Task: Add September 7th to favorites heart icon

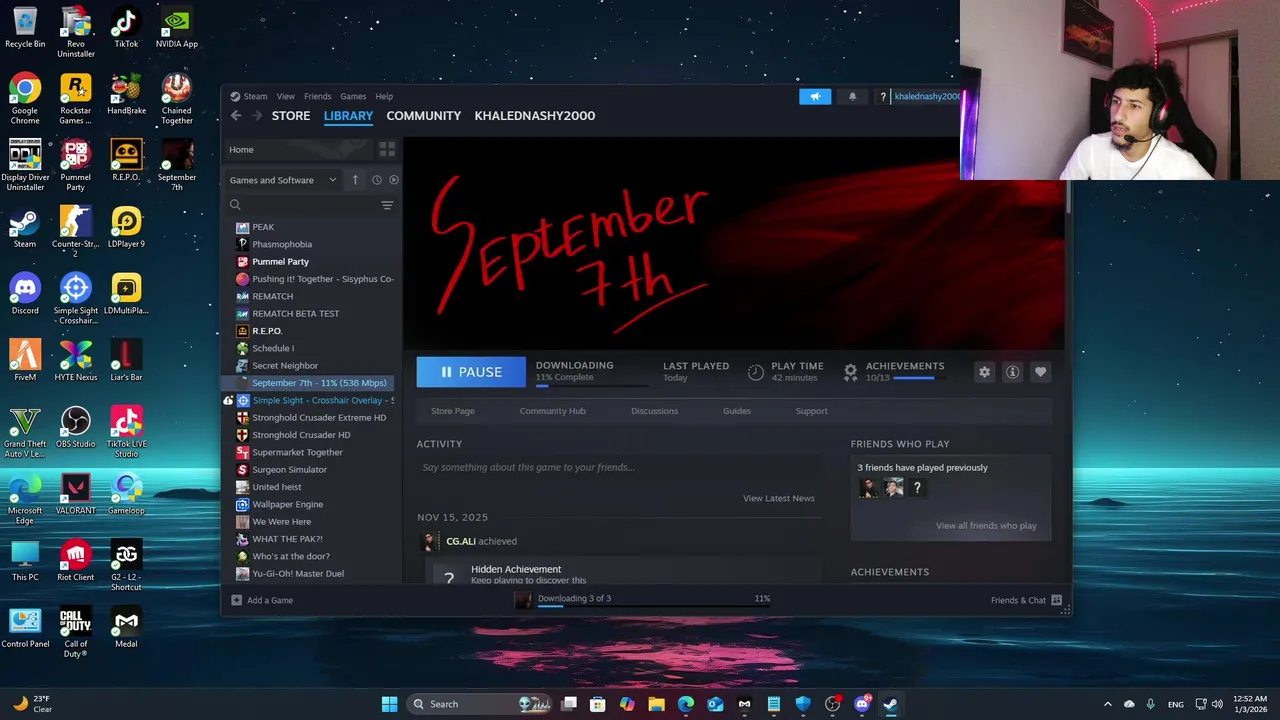Action: click(1040, 372)
